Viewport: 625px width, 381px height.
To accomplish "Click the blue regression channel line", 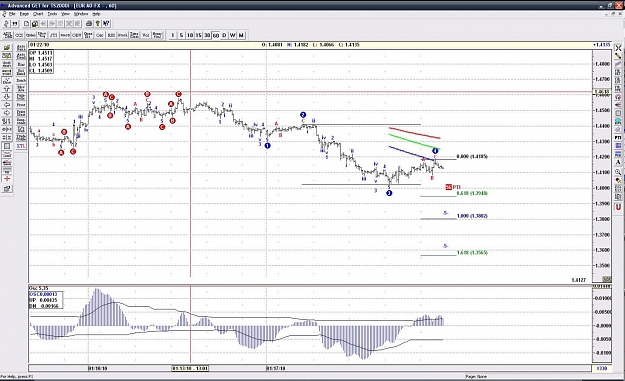I will [411, 153].
